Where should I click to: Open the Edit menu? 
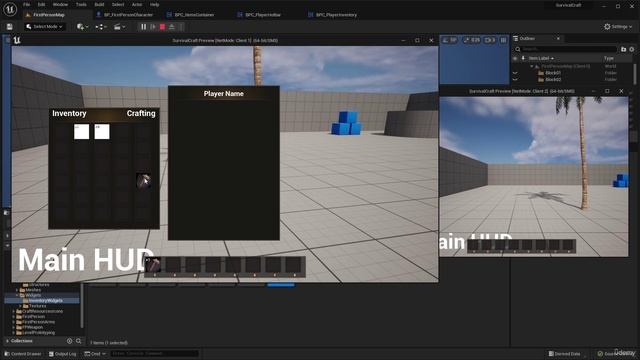(x=42, y=4)
